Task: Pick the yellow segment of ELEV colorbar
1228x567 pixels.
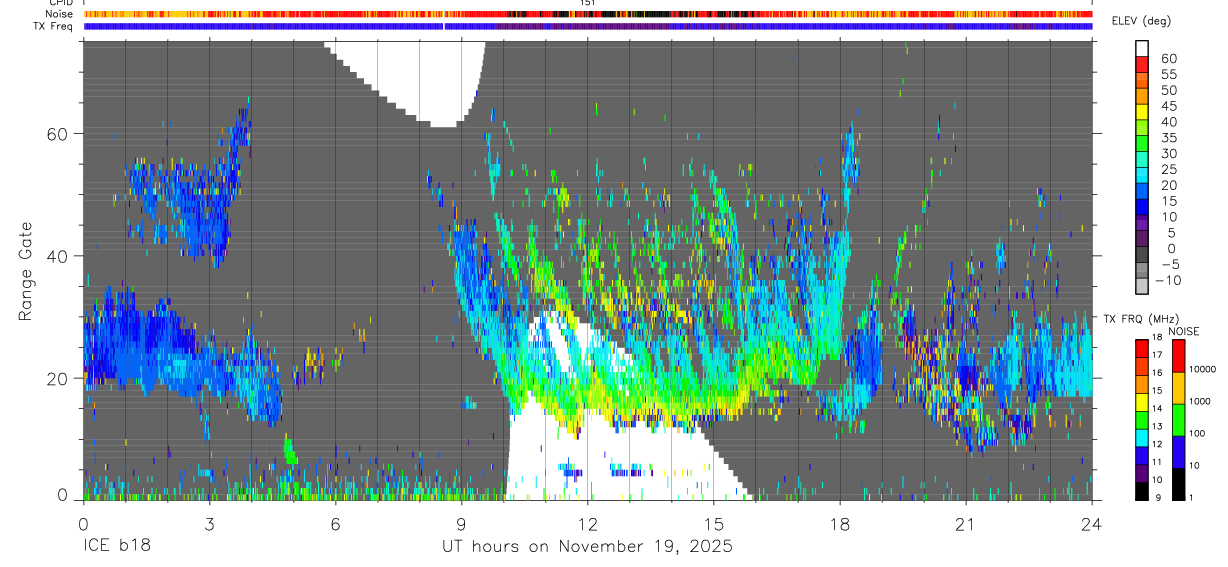Action: point(1142,112)
